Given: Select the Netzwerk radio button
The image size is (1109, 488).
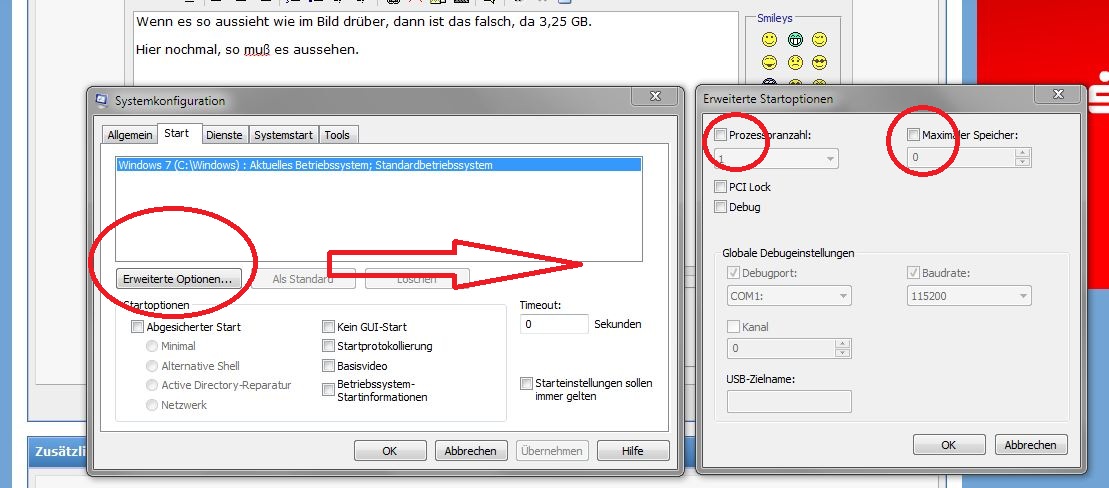Looking at the screenshot, I should (151, 405).
